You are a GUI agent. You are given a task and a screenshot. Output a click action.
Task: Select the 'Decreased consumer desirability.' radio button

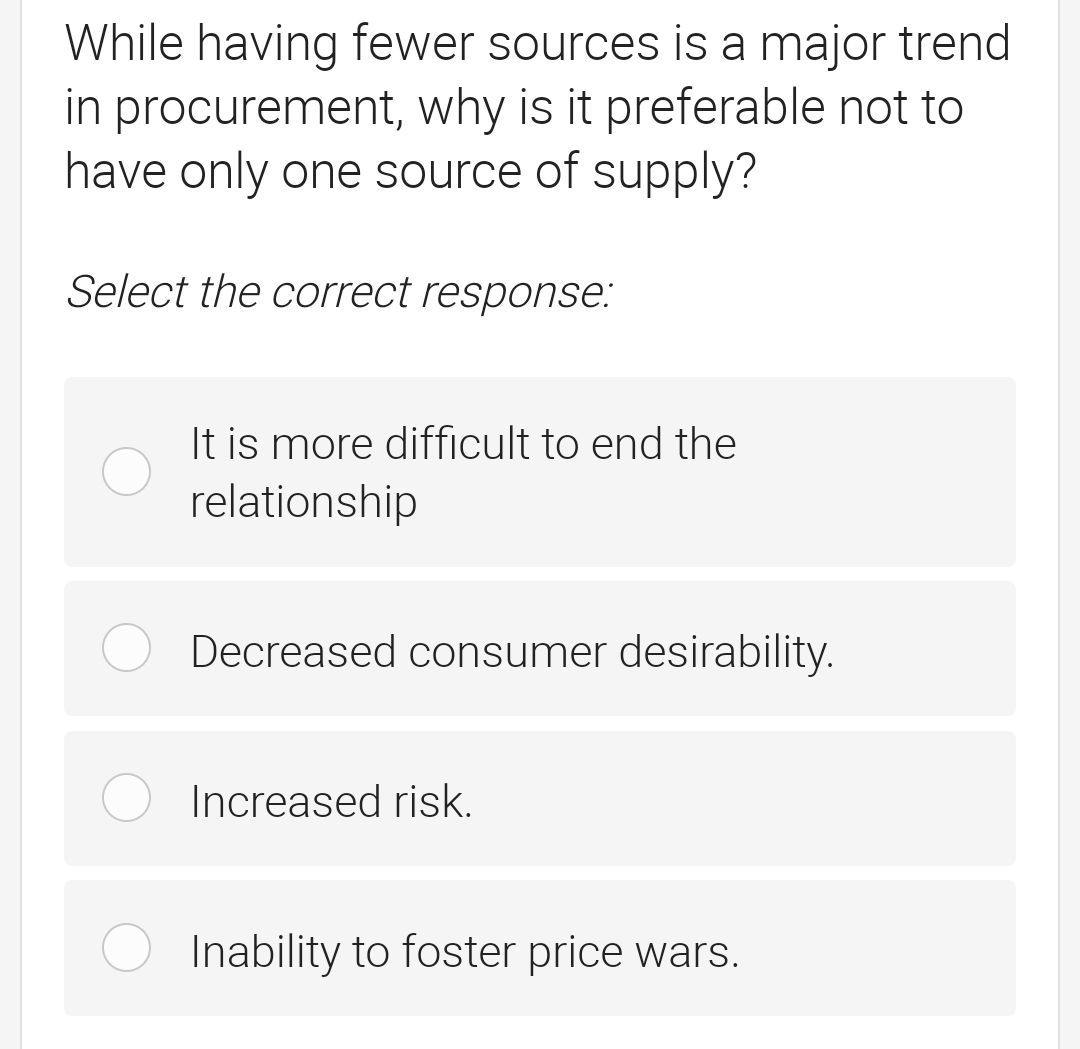point(125,647)
